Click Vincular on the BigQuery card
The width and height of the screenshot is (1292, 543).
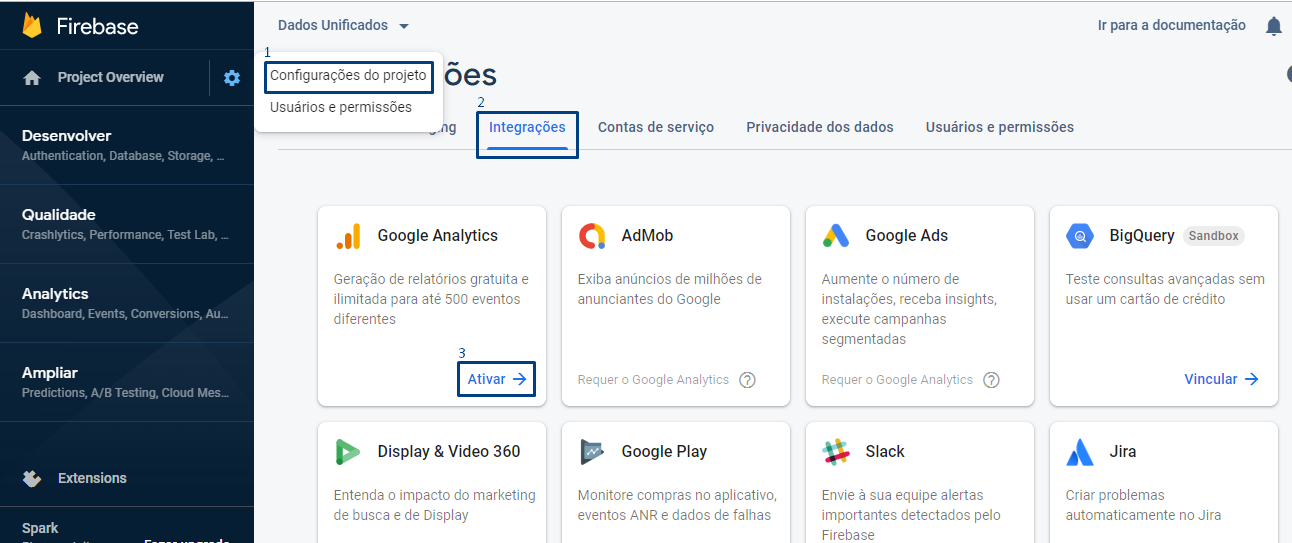point(1221,379)
